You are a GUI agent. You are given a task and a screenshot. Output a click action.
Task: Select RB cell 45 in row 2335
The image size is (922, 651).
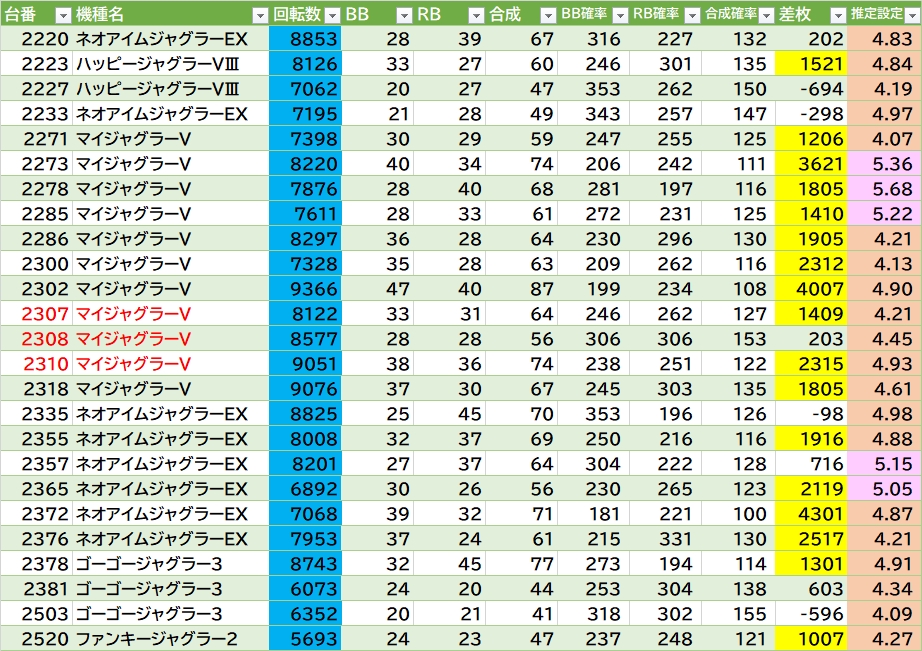[x=449, y=413]
